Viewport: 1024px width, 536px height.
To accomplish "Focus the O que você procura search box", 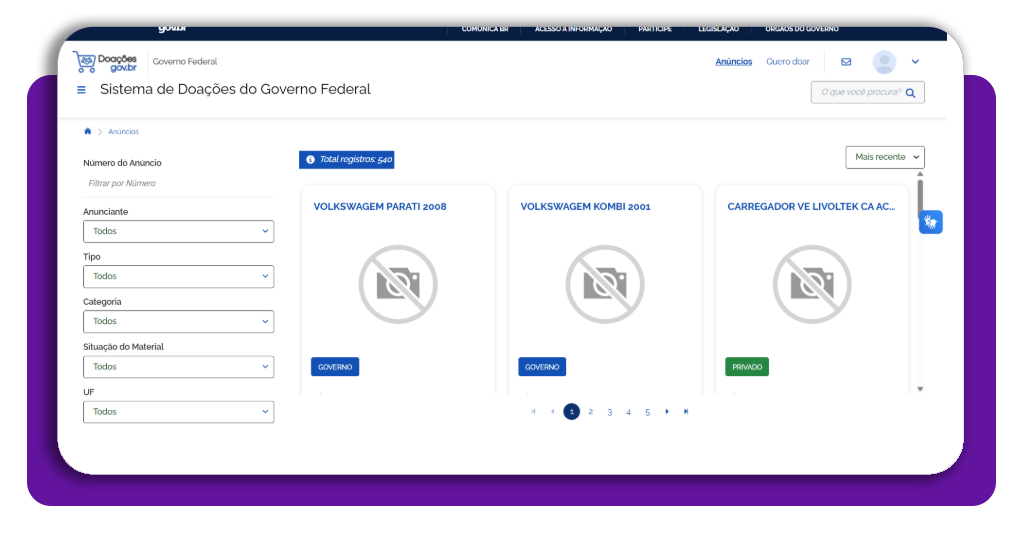I will tap(867, 93).
